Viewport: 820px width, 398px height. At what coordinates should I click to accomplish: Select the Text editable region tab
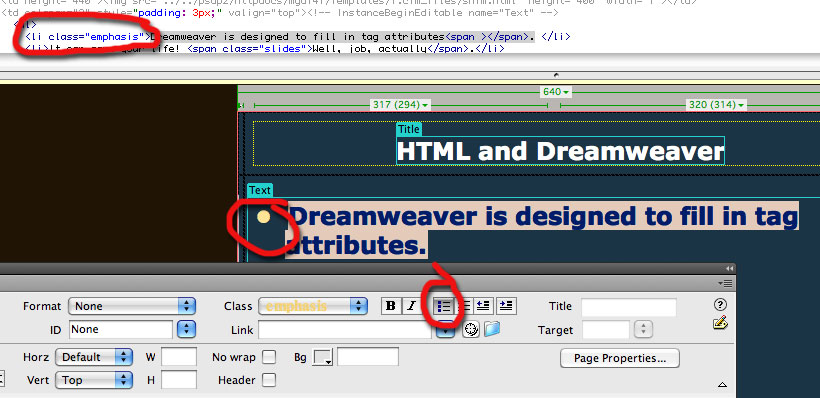click(x=259, y=190)
